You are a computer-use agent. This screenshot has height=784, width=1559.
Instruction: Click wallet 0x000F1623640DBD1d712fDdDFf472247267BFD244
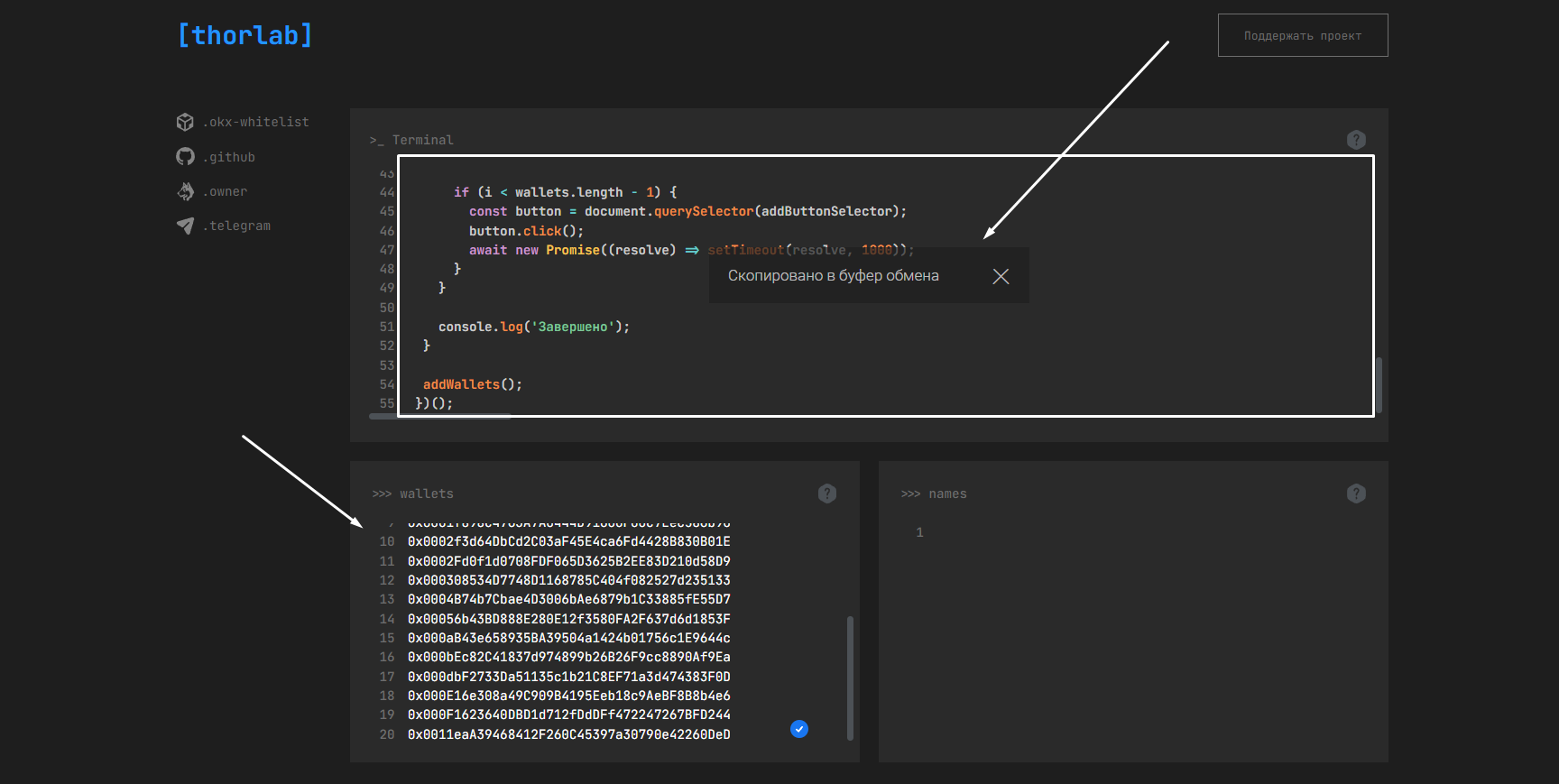pos(568,715)
